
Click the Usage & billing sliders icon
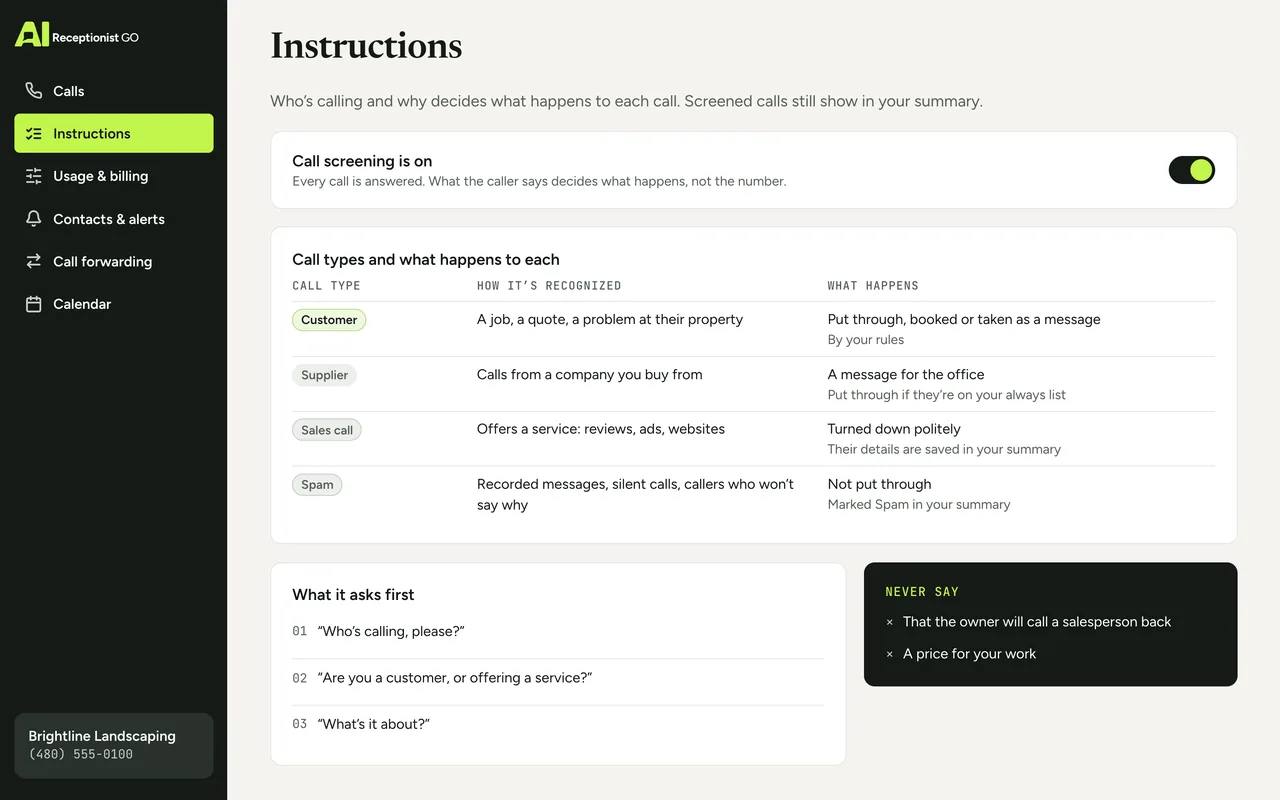point(34,176)
